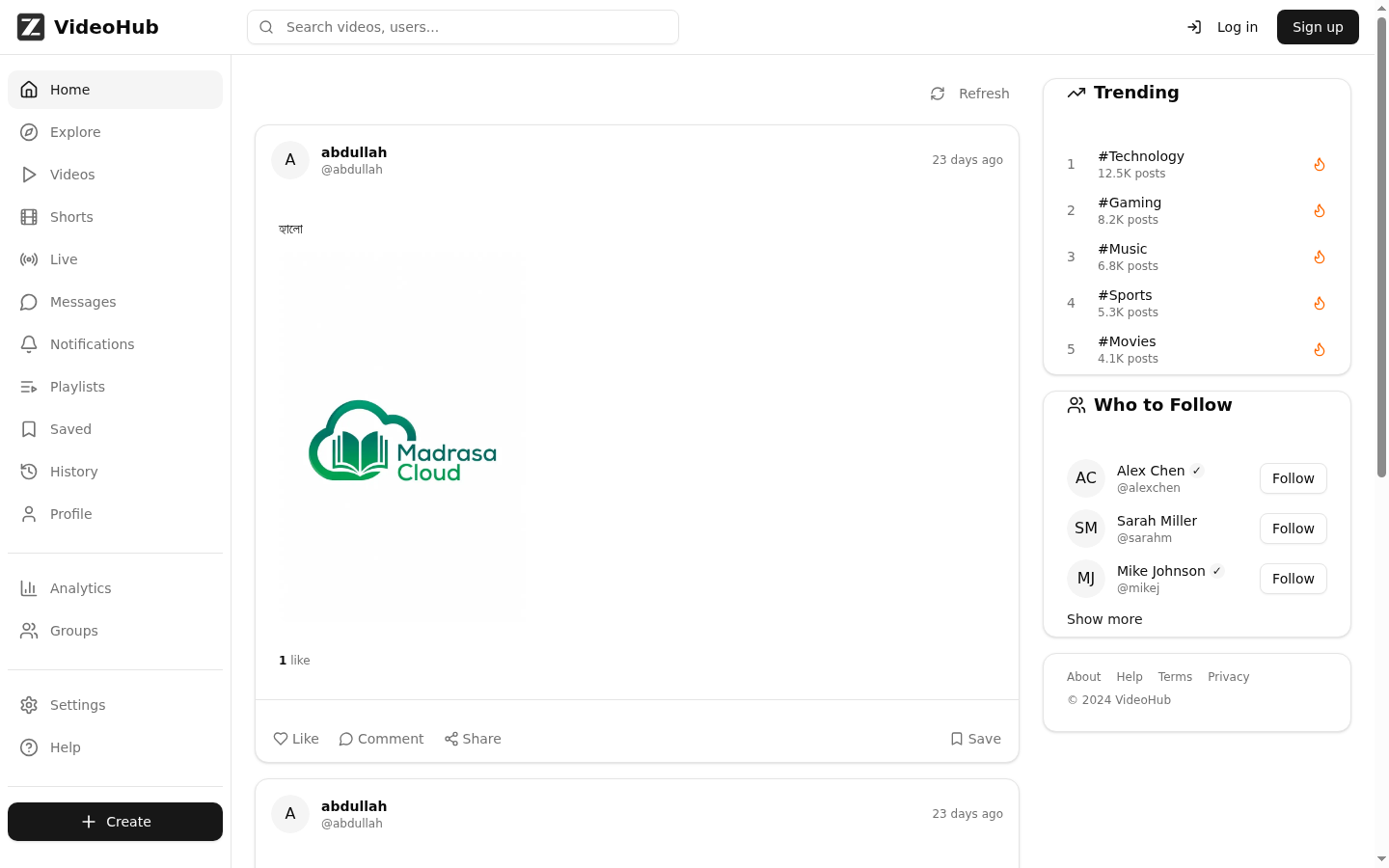Open the Madrasa Cloud post image

(x=402, y=437)
